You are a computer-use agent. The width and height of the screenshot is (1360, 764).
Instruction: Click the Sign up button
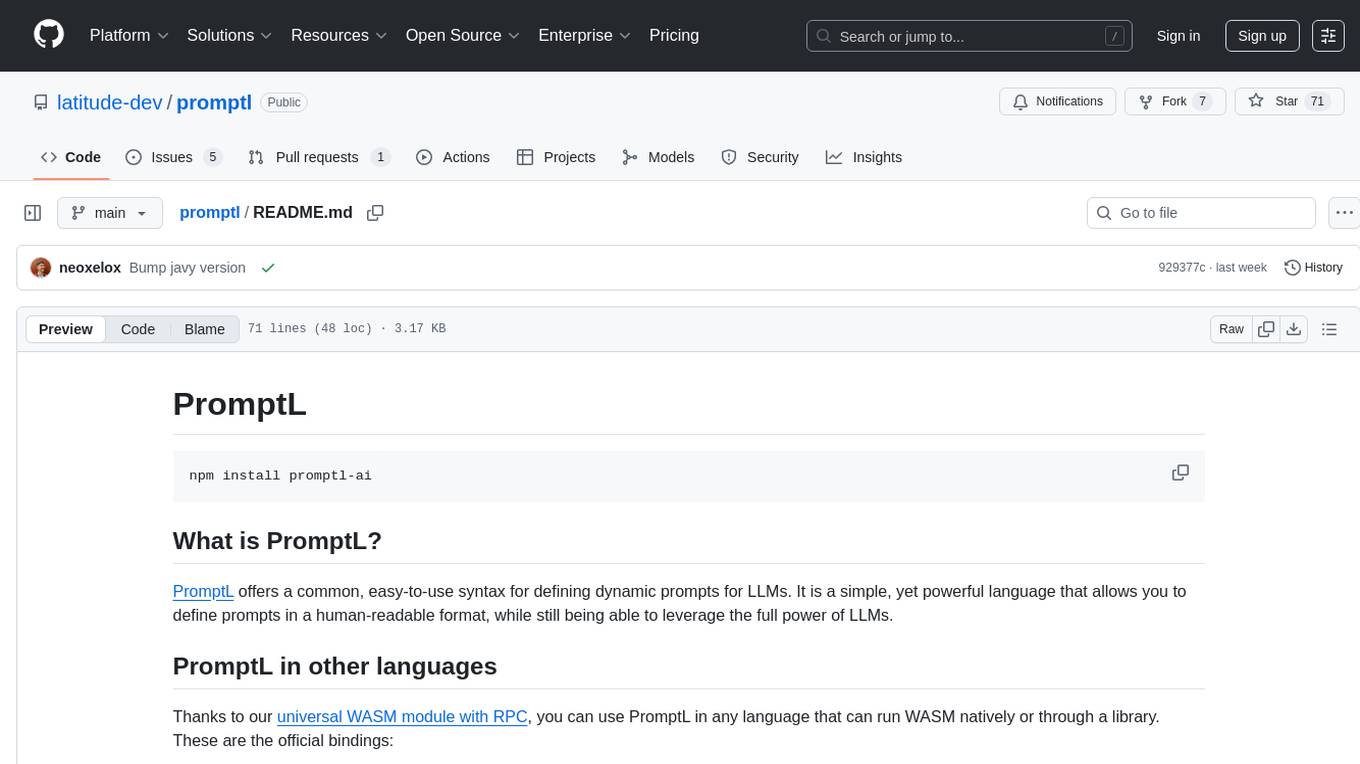point(1262,36)
